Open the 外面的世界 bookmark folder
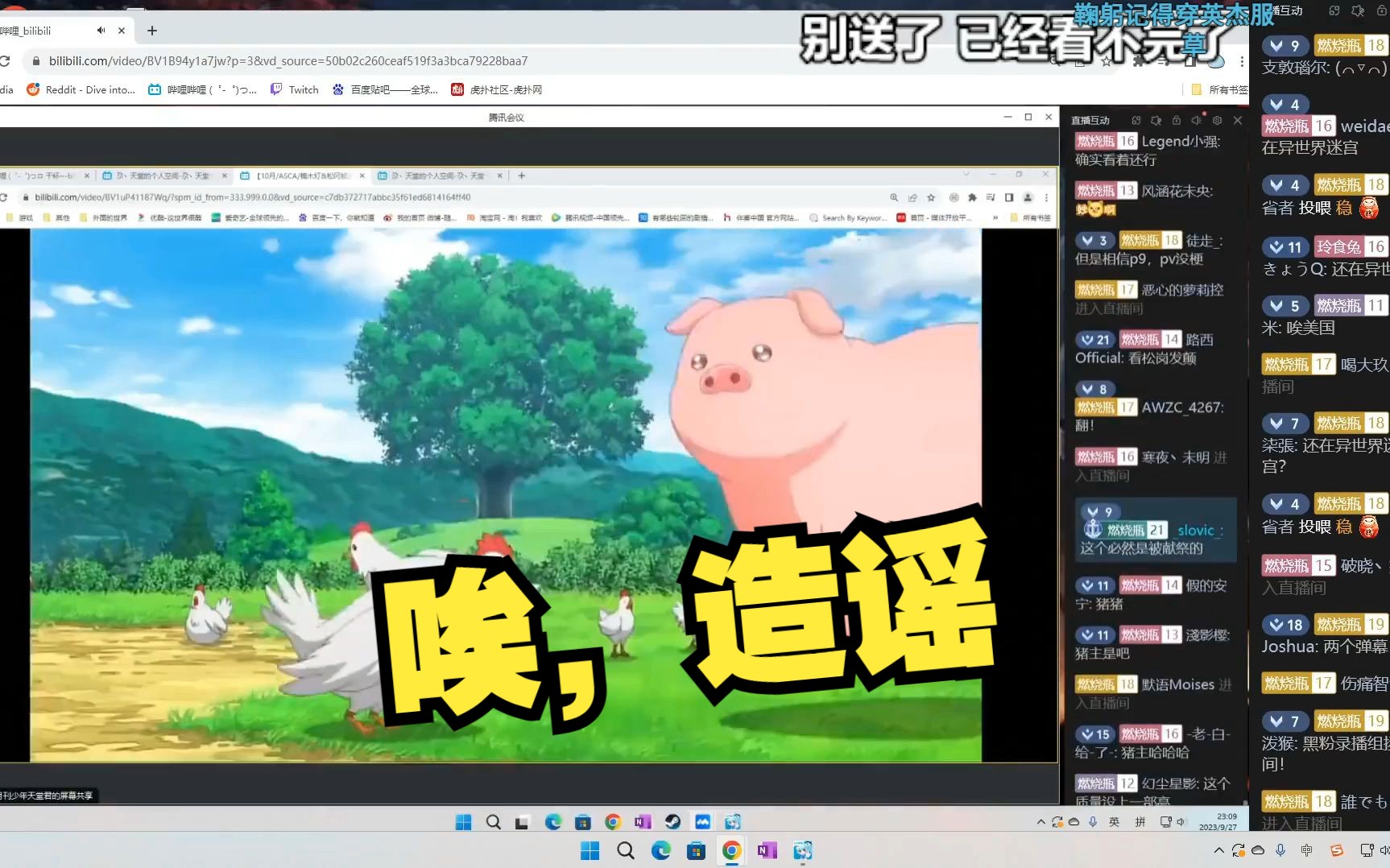The width and height of the screenshot is (1390, 868). click(103, 218)
